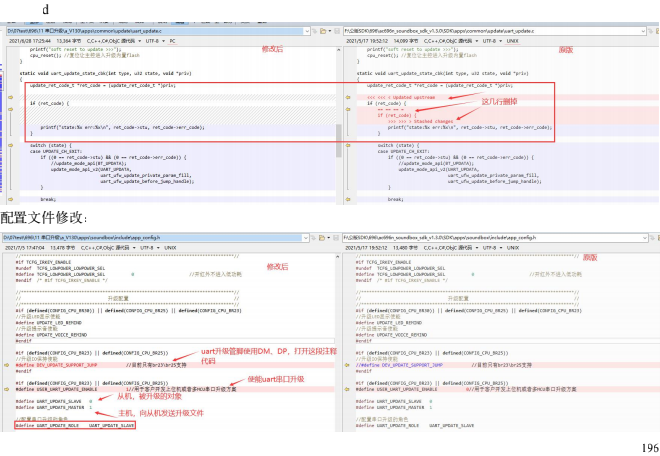Open file-type dropdown in right app_config.h info bar
Viewport: 660px width, 456px height.
tap(477, 248)
